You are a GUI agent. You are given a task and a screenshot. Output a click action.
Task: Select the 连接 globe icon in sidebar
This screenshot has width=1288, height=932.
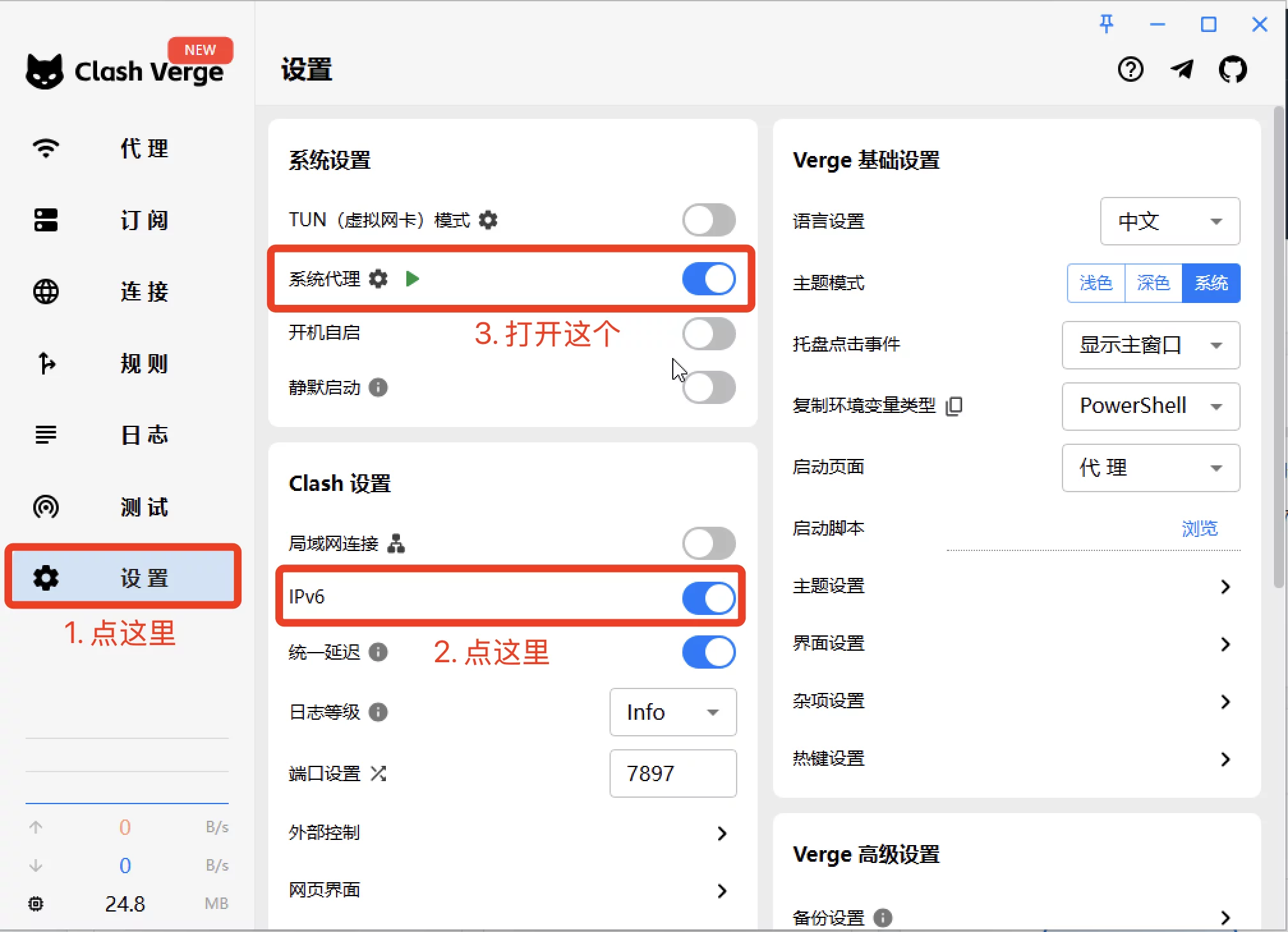pos(45,291)
